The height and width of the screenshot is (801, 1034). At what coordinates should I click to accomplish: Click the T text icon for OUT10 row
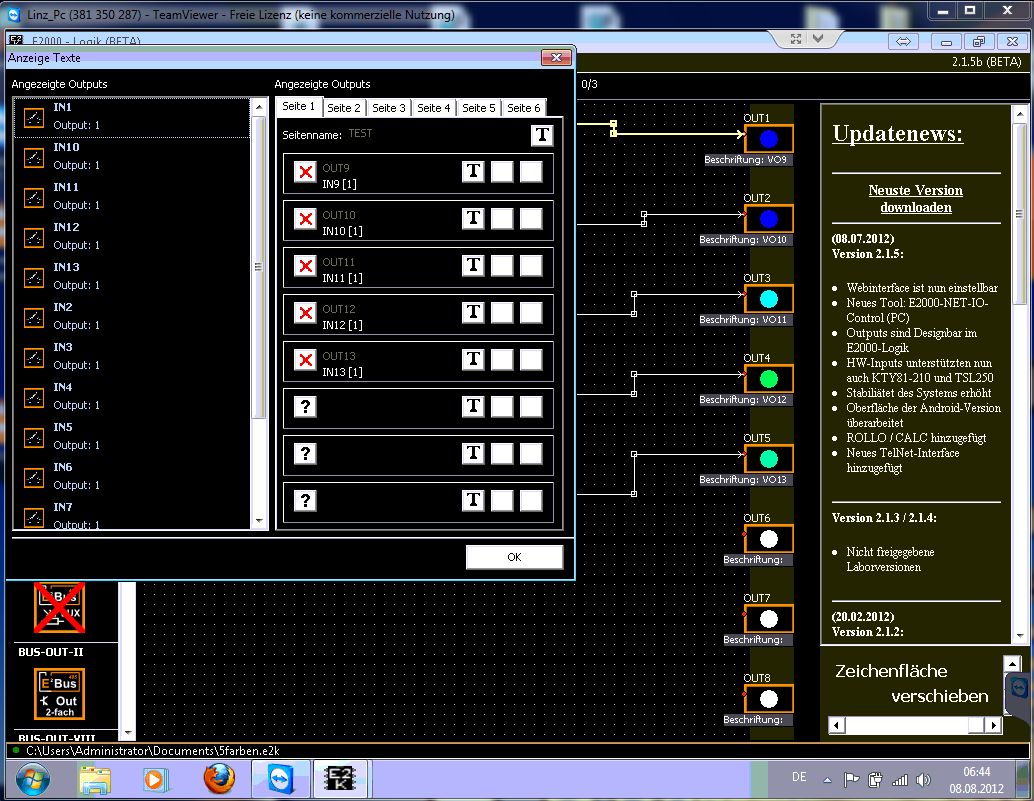coord(473,218)
